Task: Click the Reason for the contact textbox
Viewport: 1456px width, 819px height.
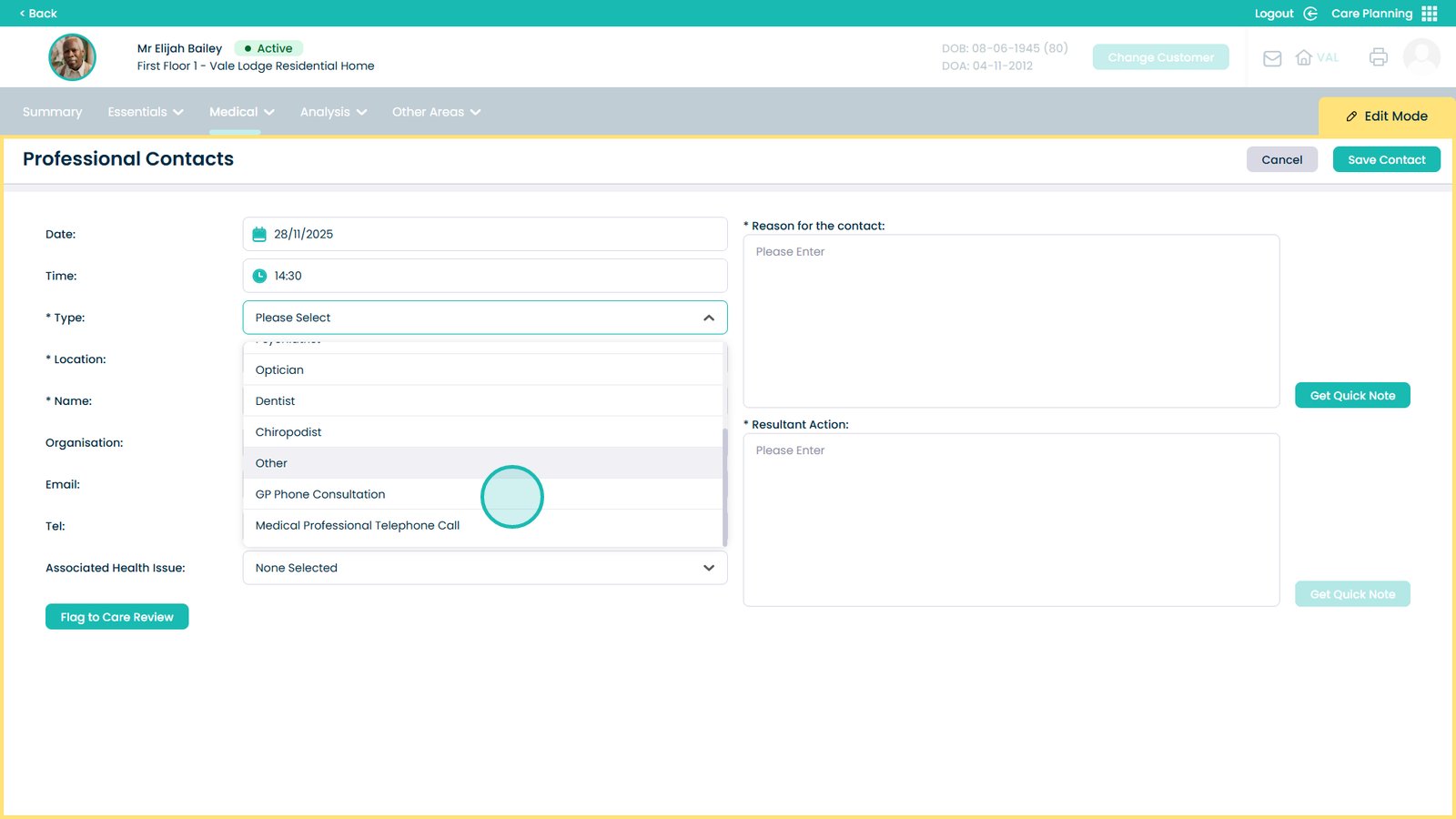Action: 1011,321
